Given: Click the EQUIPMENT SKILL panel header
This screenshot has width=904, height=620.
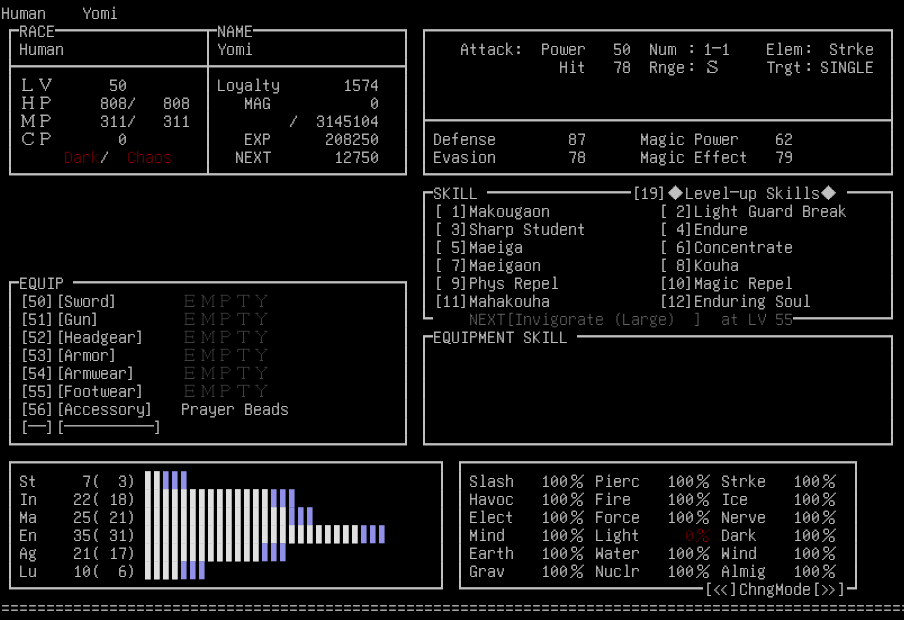Looking at the screenshot, I should point(500,337).
